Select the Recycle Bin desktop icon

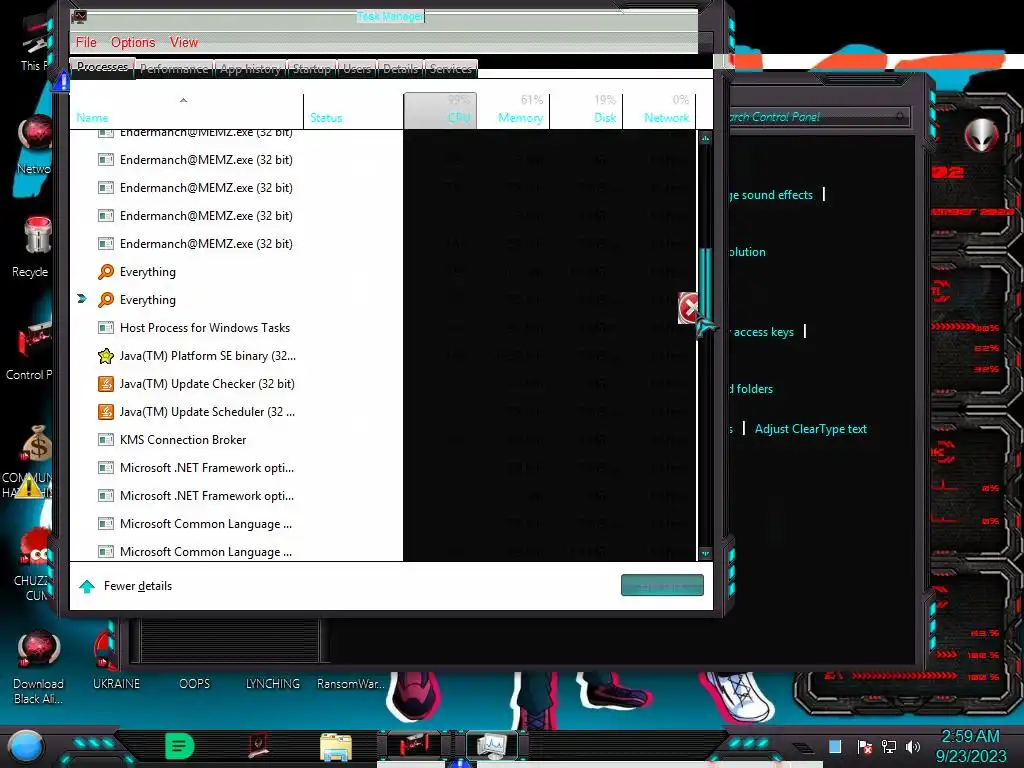point(37,235)
